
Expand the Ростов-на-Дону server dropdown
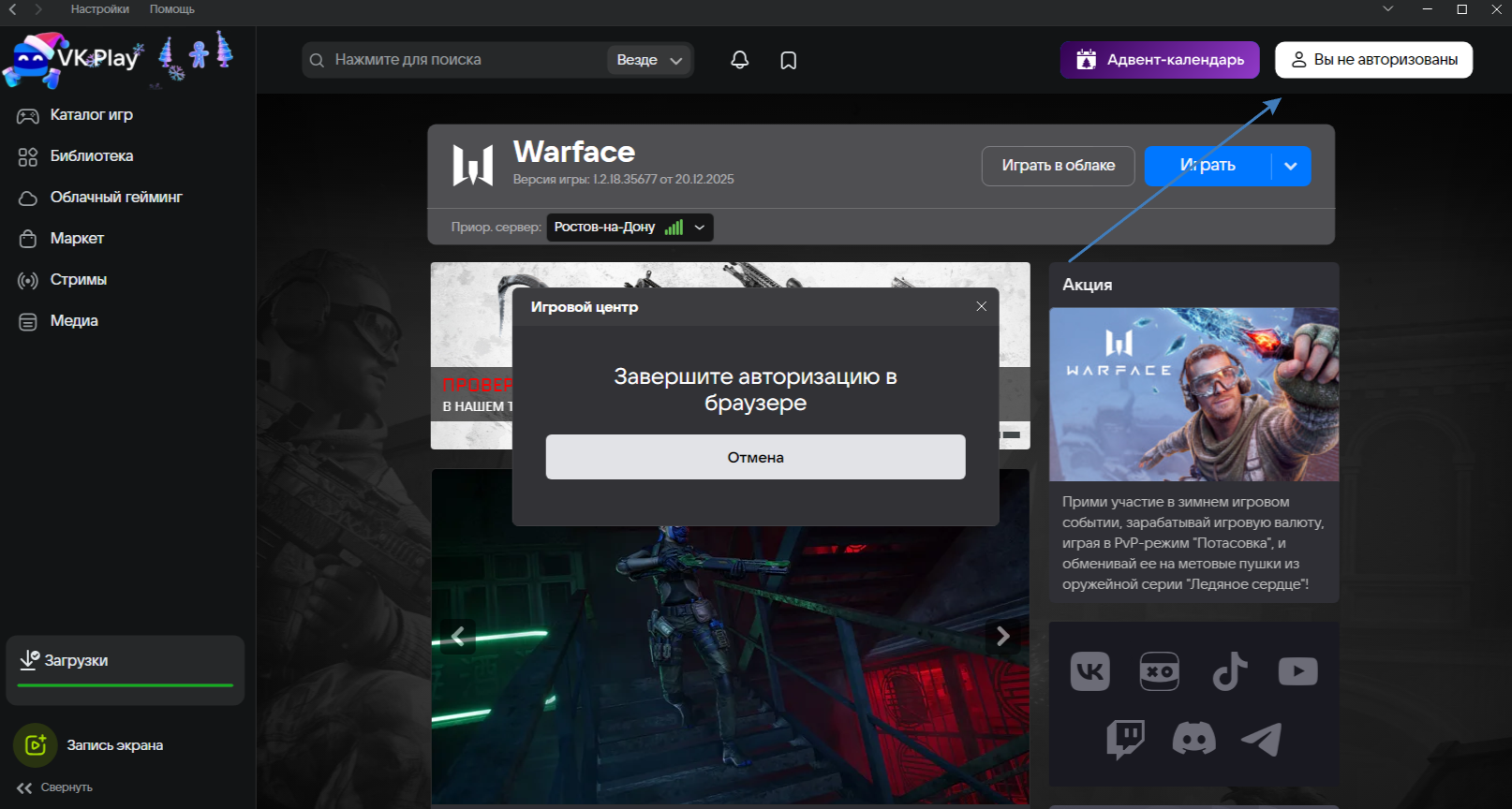(630, 228)
